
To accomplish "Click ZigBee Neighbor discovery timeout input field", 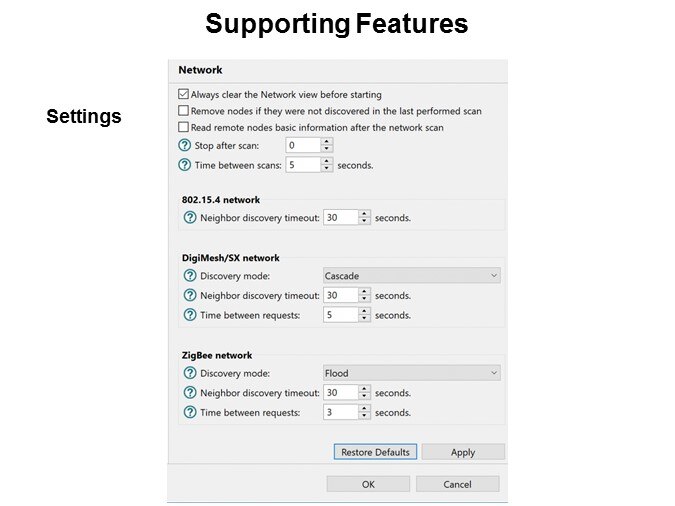I will click(x=340, y=393).
